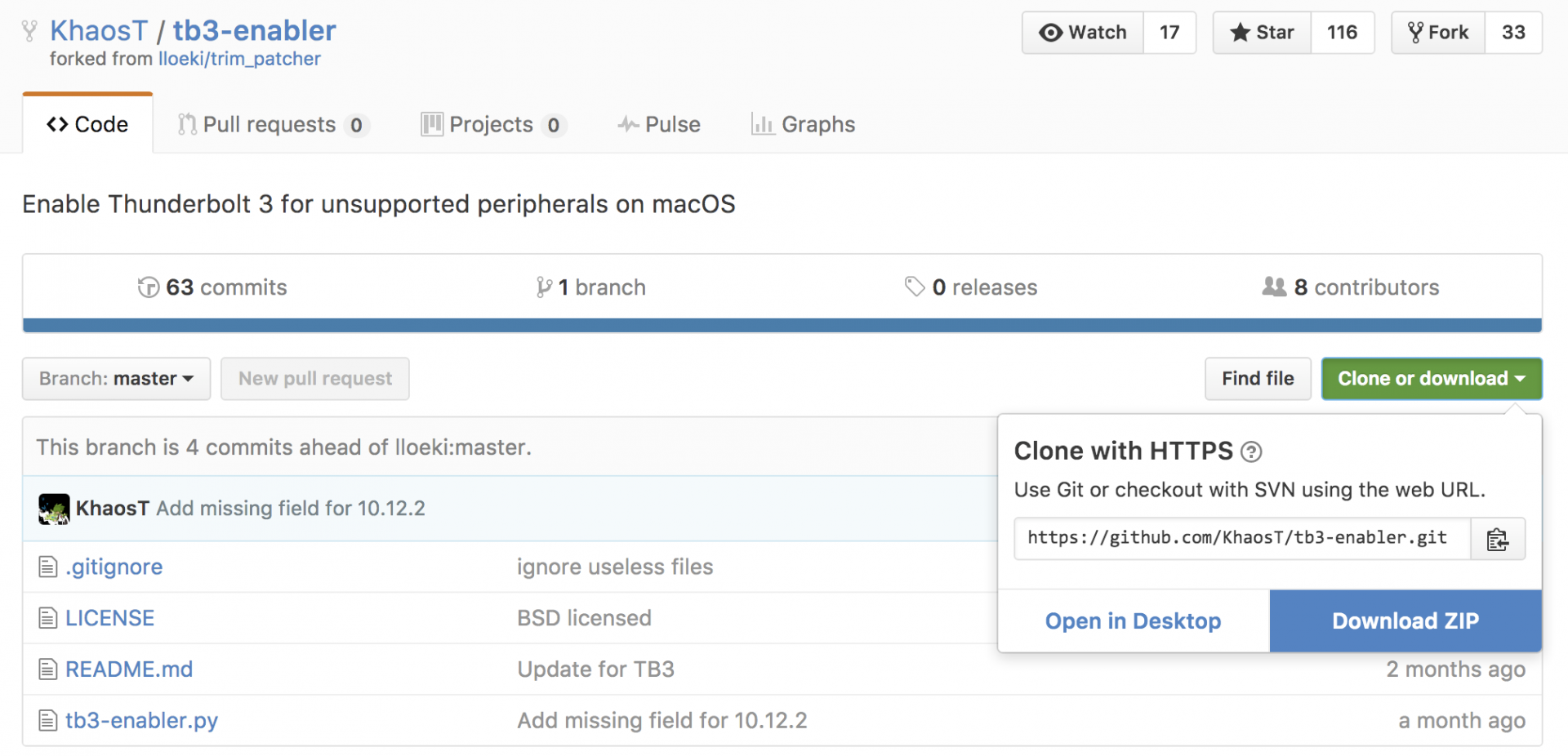Click the help icon beside Clone with HTTPS

pyautogui.click(x=1250, y=451)
